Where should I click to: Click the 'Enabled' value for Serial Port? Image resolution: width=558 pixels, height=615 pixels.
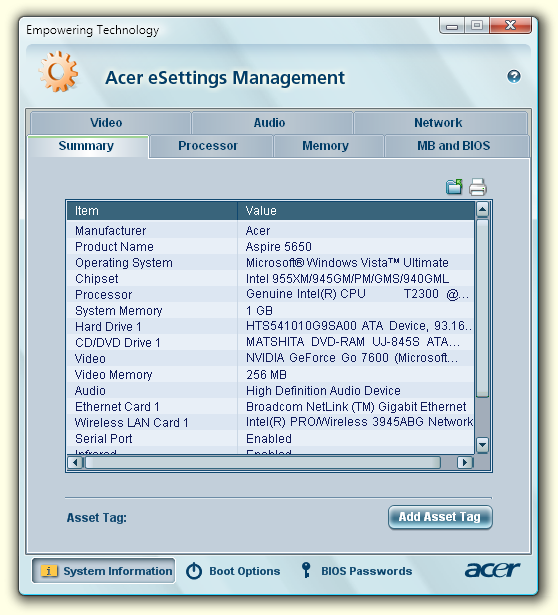tap(269, 439)
